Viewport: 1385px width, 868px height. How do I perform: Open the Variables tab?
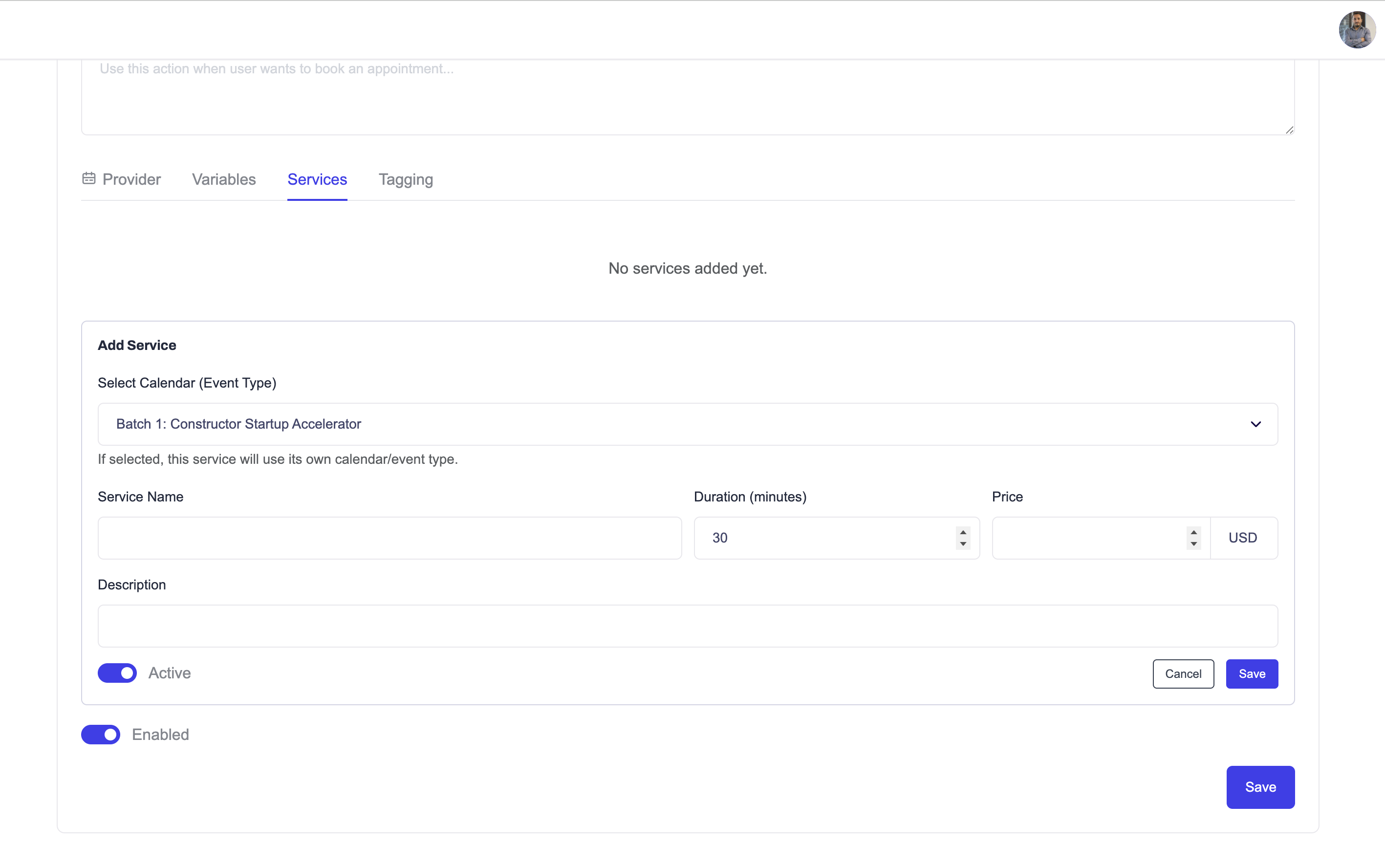pyautogui.click(x=224, y=179)
